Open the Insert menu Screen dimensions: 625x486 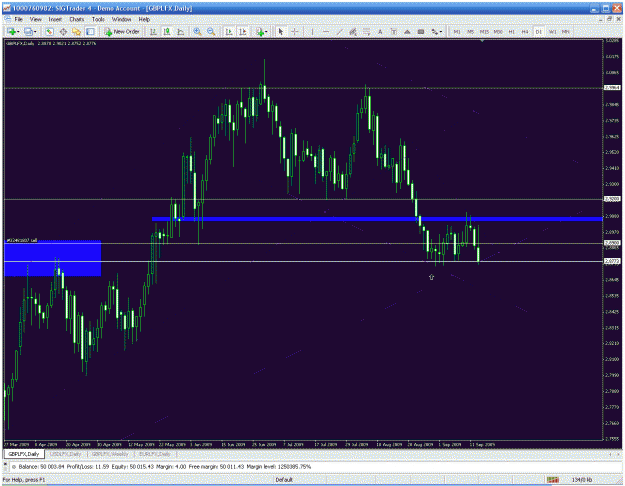point(55,19)
